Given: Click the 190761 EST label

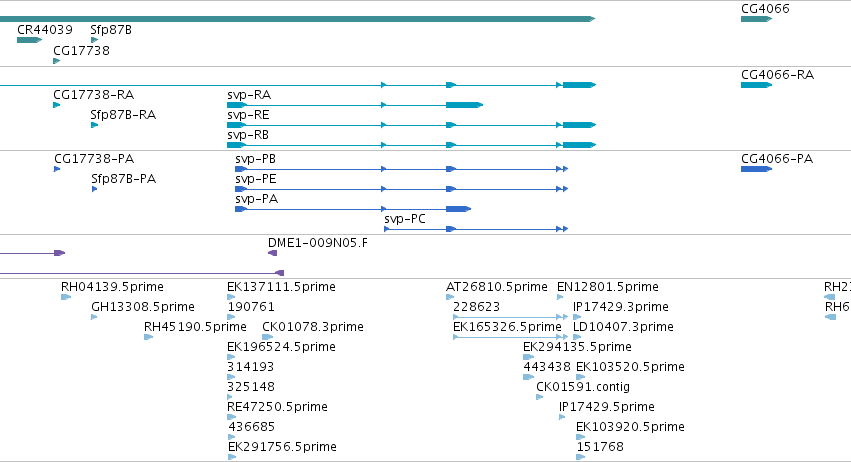Looking at the screenshot, I should tap(251, 307).
